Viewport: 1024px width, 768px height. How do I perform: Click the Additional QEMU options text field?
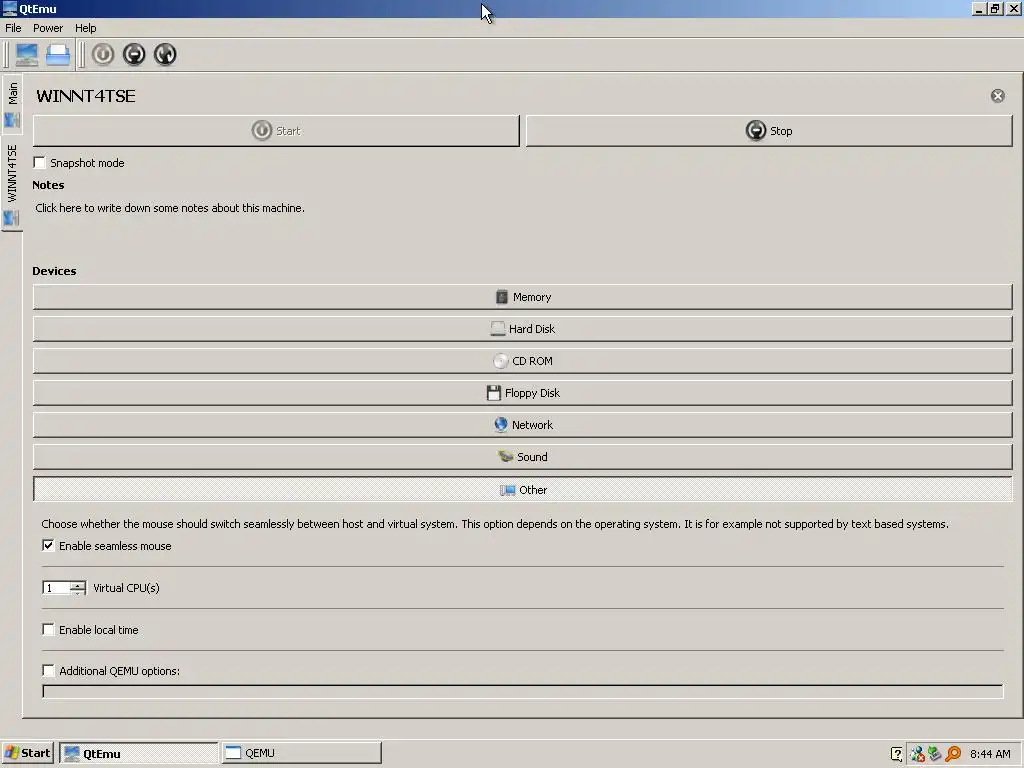click(522, 692)
